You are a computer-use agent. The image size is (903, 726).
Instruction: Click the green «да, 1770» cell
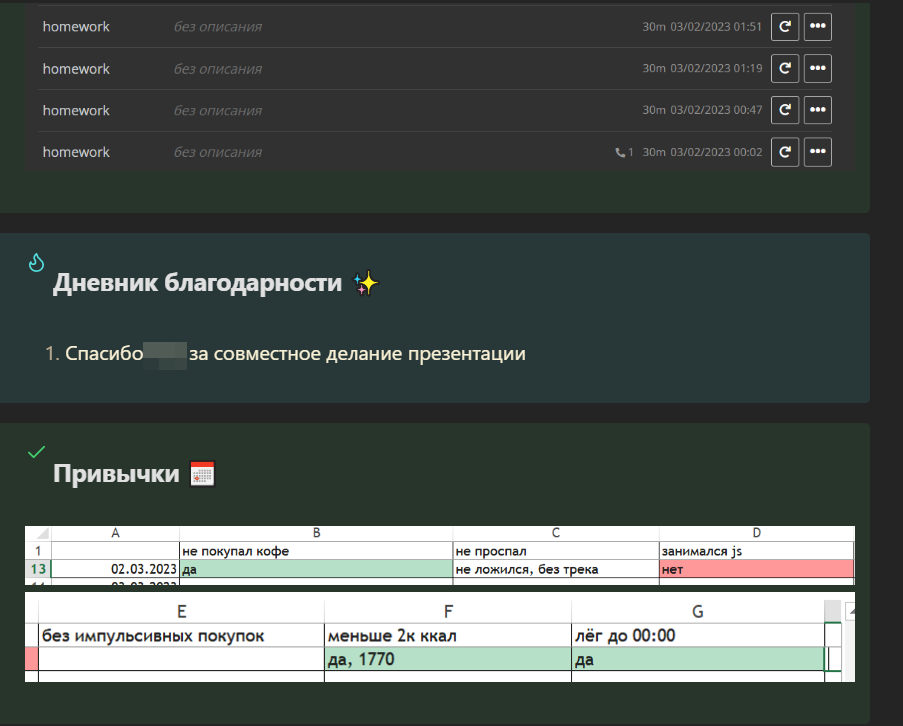(x=447, y=659)
